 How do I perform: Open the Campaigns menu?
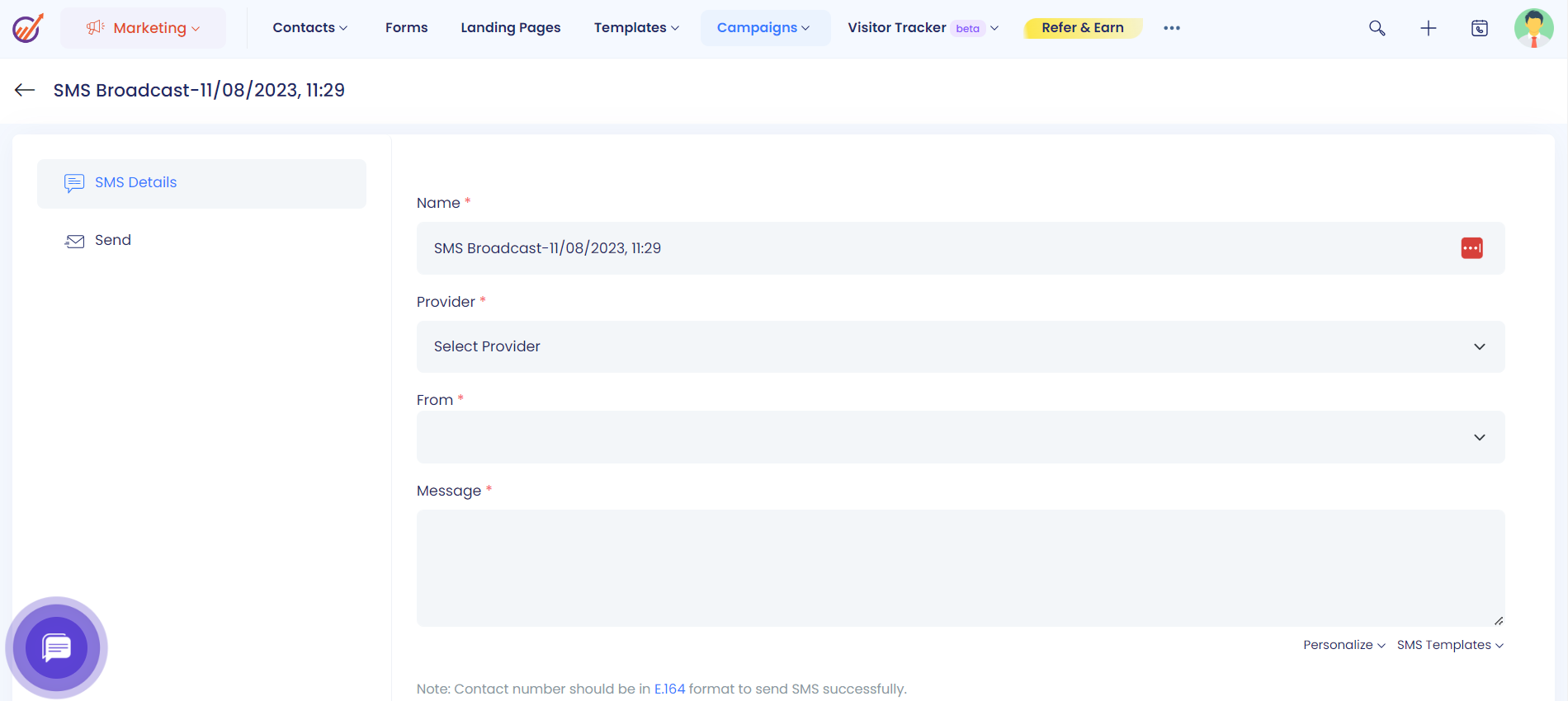(763, 28)
